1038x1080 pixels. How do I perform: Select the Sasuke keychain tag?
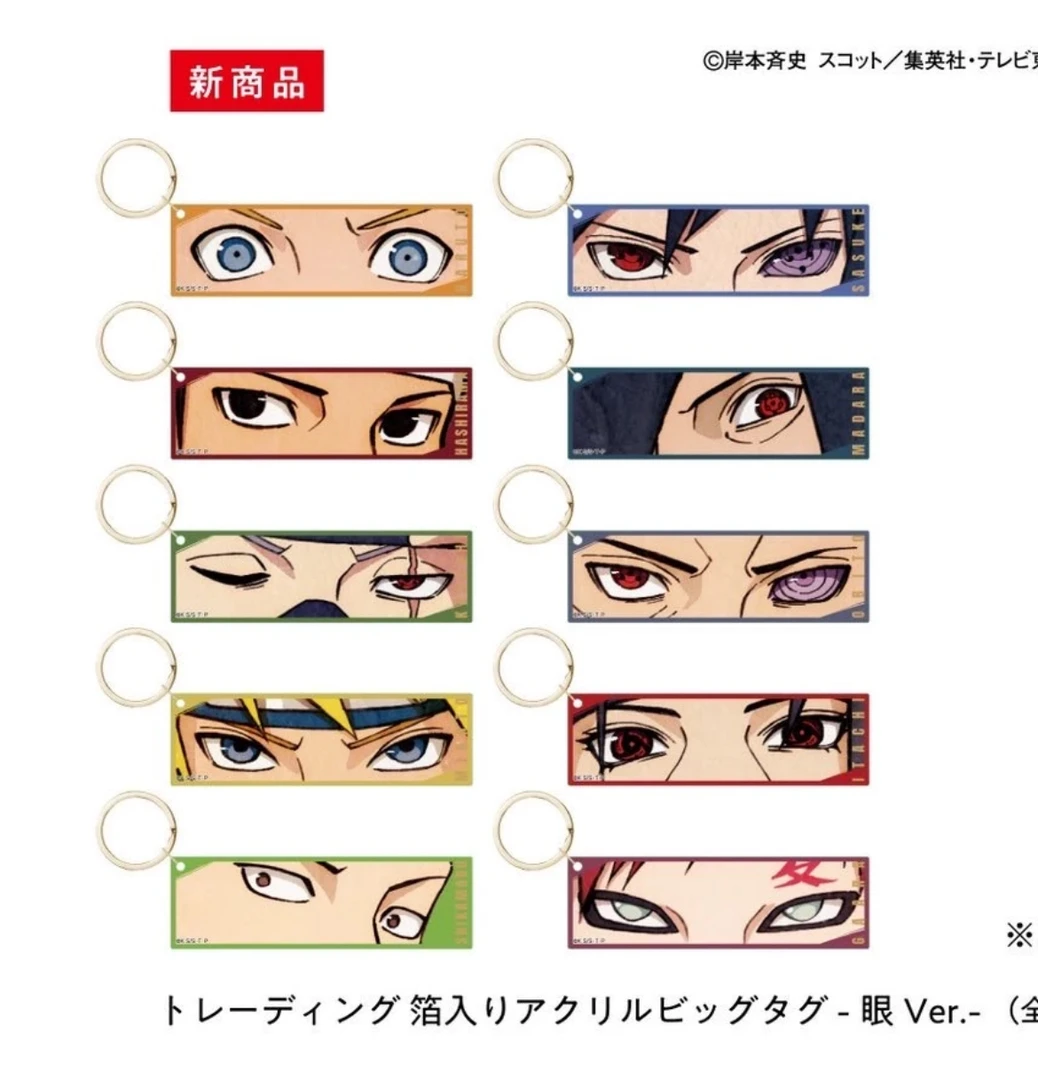[718, 250]
